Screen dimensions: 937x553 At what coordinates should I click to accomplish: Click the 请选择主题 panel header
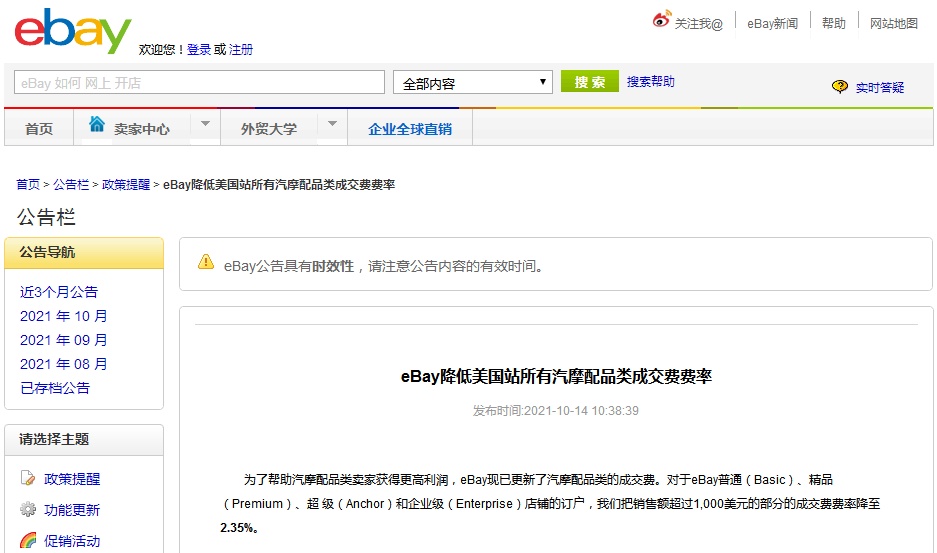click(x=84, y=440)
